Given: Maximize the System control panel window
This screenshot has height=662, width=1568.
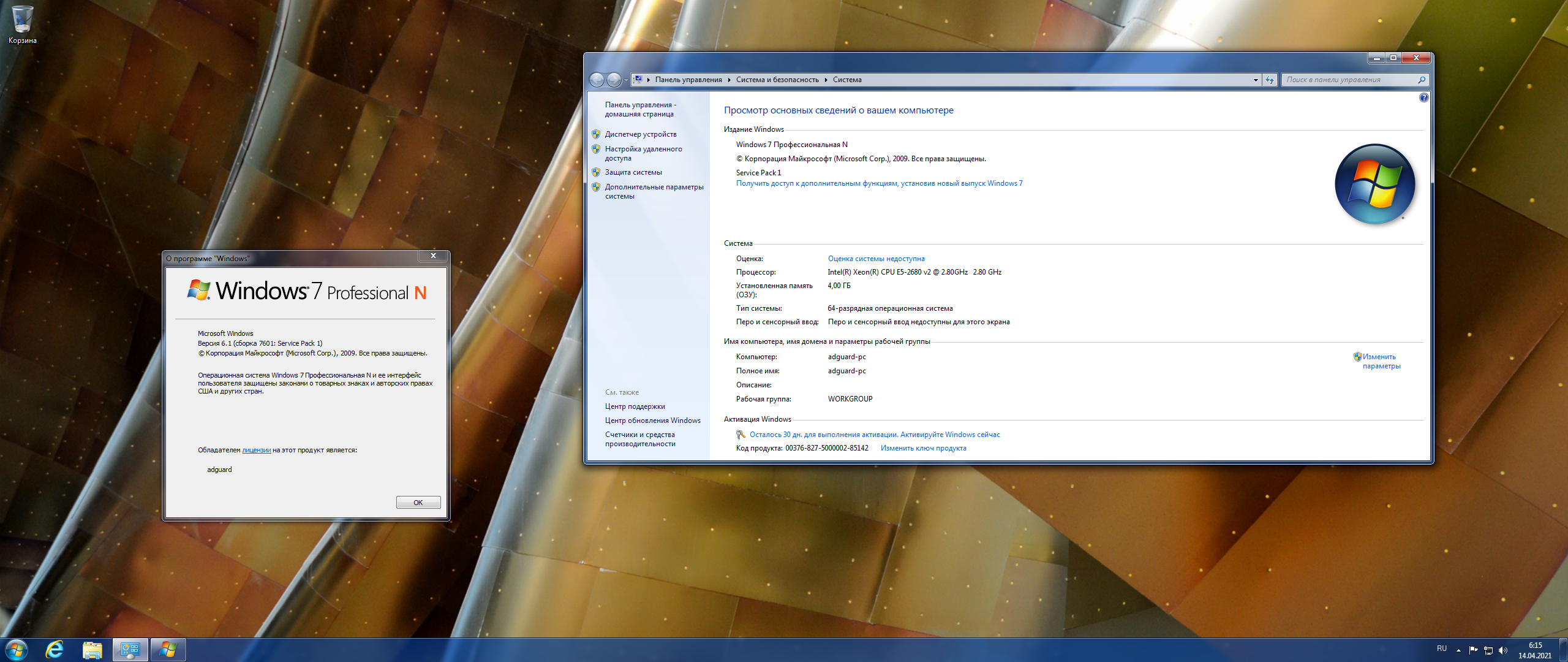Looking at the screenshot, I should pos(1393,58).
